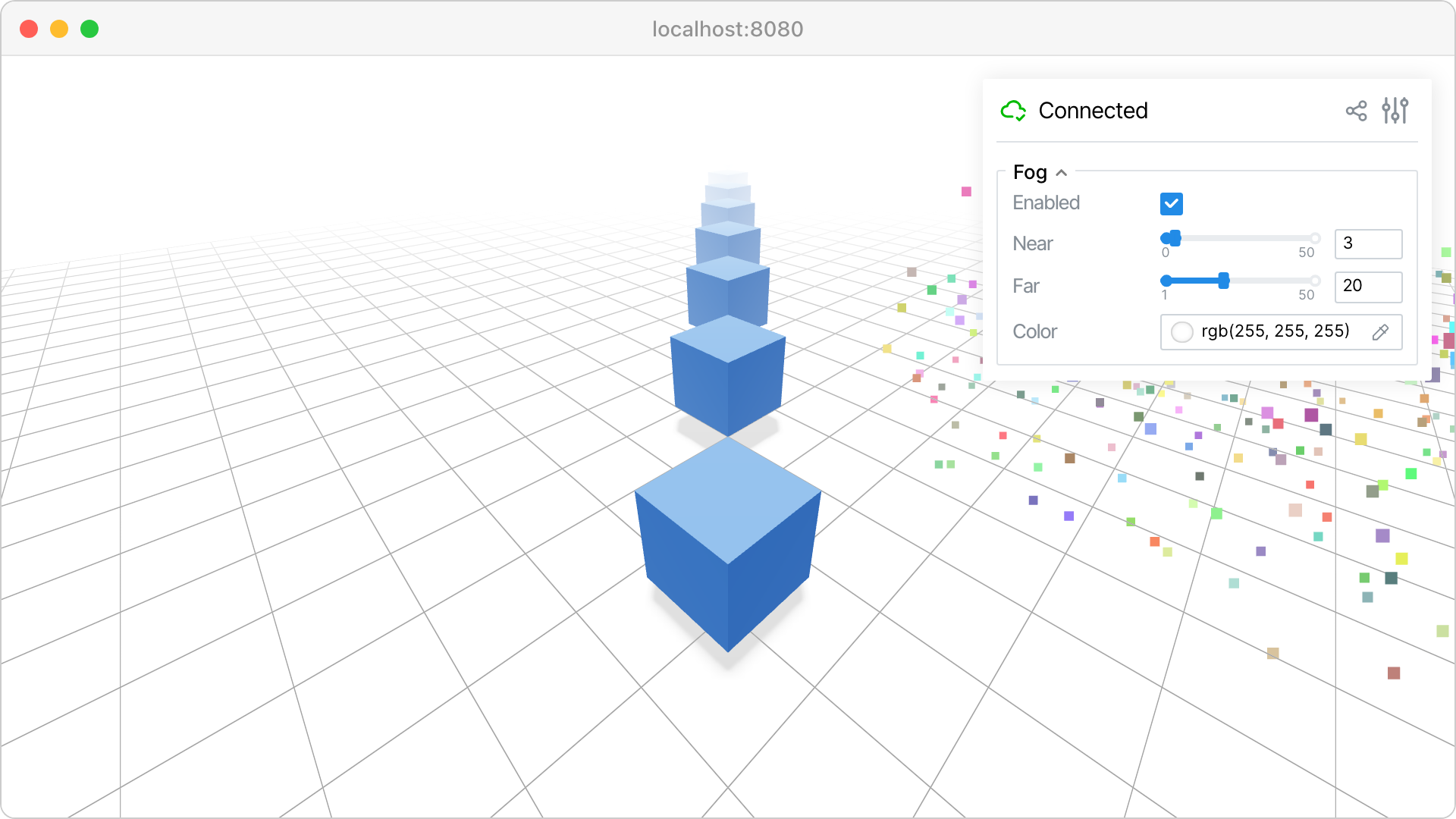The width and height of the screenshot is (1456, 819).
Task: Click the far end of Near slider track
Action: (x=1314, y=238)
